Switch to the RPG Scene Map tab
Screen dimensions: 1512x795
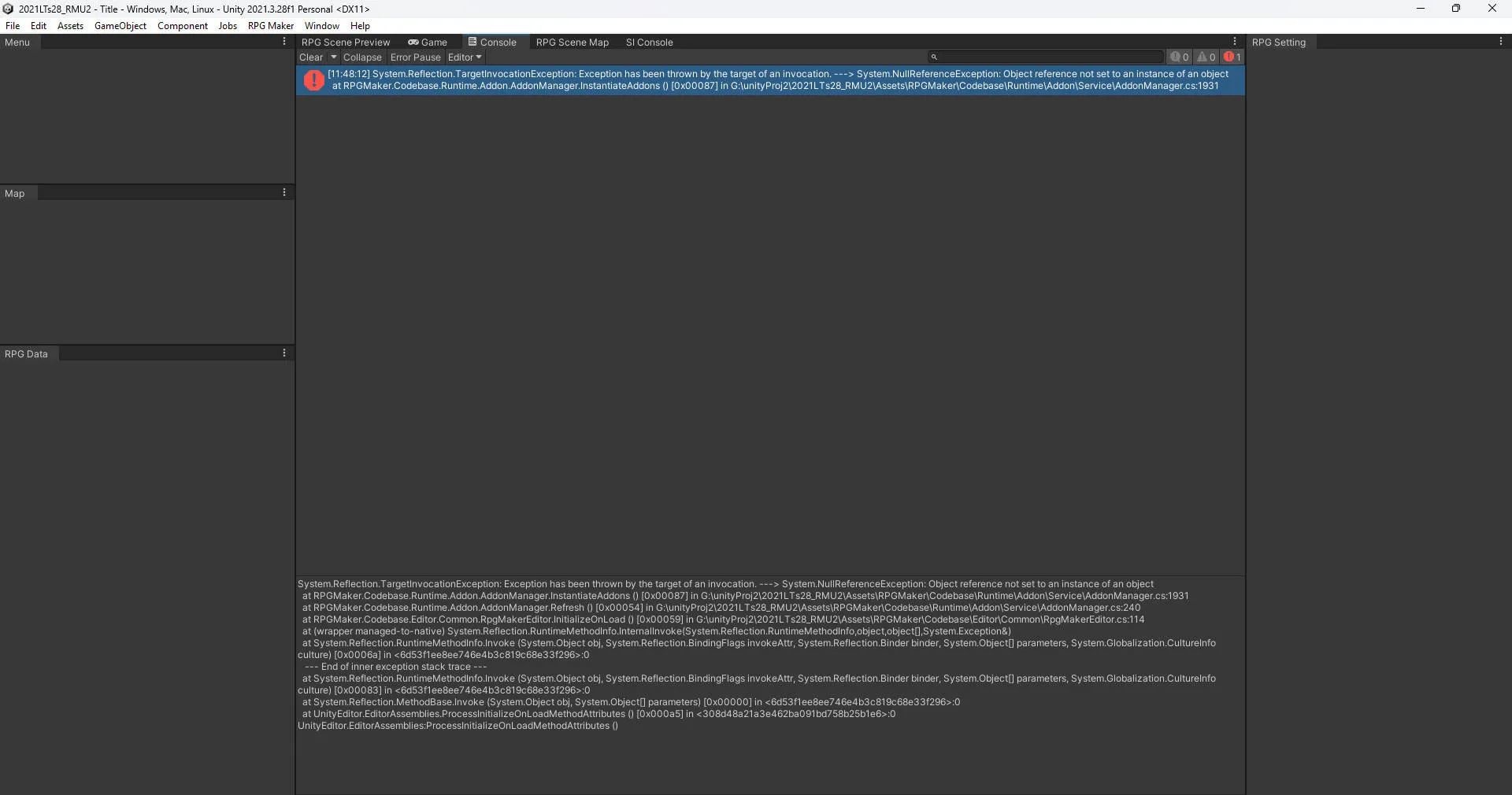573,43
